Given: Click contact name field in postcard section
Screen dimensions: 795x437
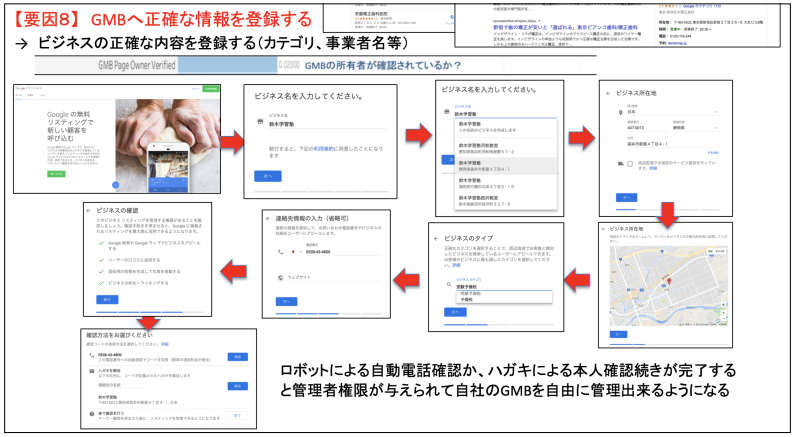Looking at the screenshot, I should pyautogui.click(x=121, y=386).
